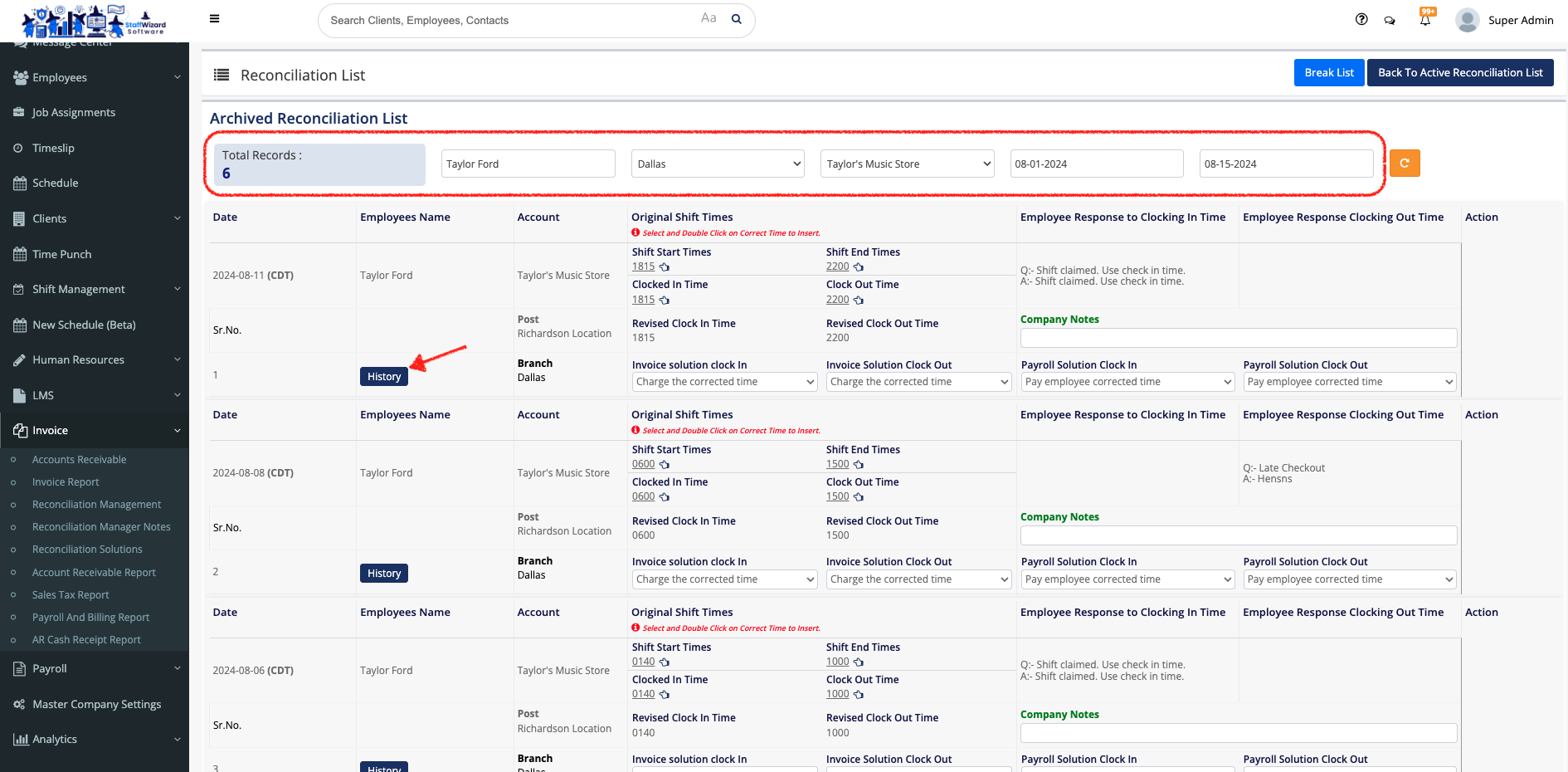Open the chat messages icon
This screenshot has width=1568, height=772.
1390,21
